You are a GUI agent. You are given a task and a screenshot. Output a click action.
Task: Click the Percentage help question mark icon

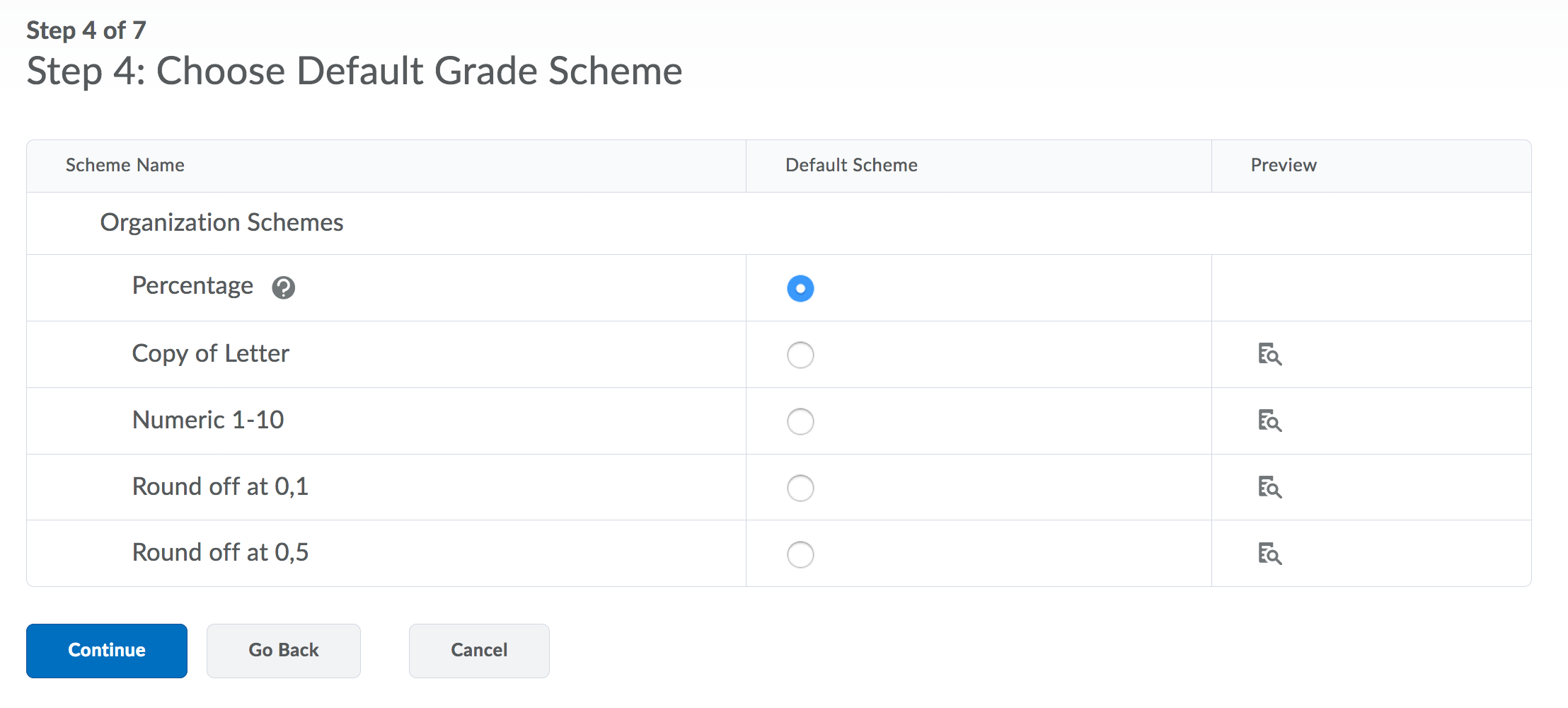pyautogui.click(x=284, y=287)
